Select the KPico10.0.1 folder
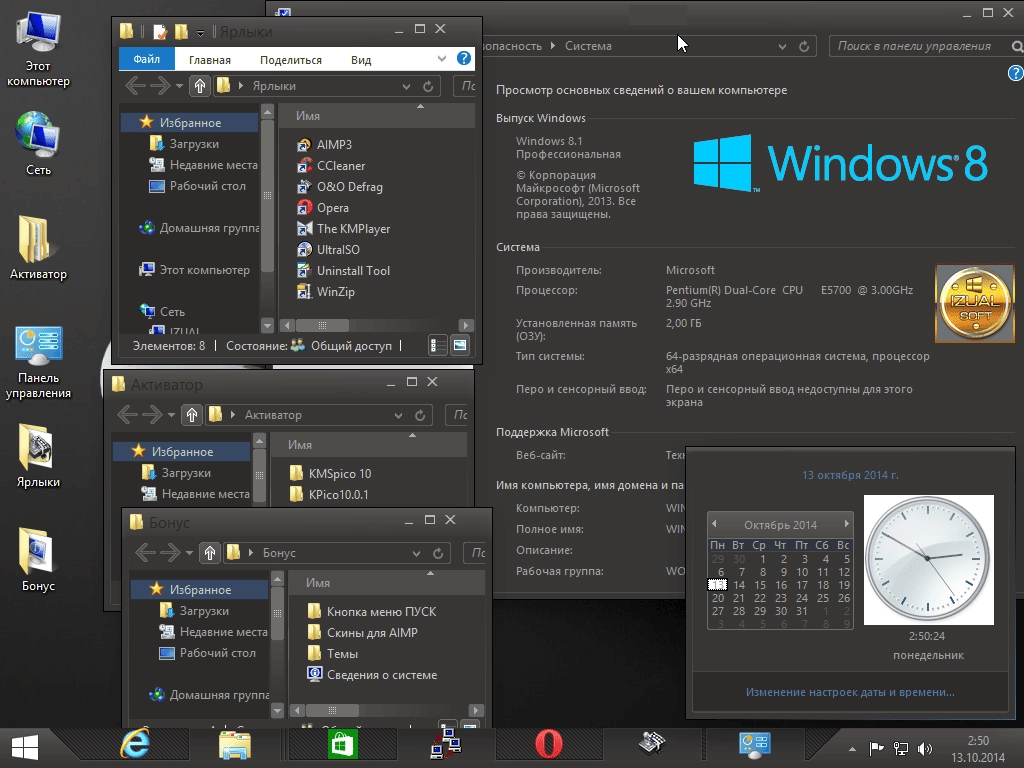The image size is (1024, 768). click(x=328, y=494)
